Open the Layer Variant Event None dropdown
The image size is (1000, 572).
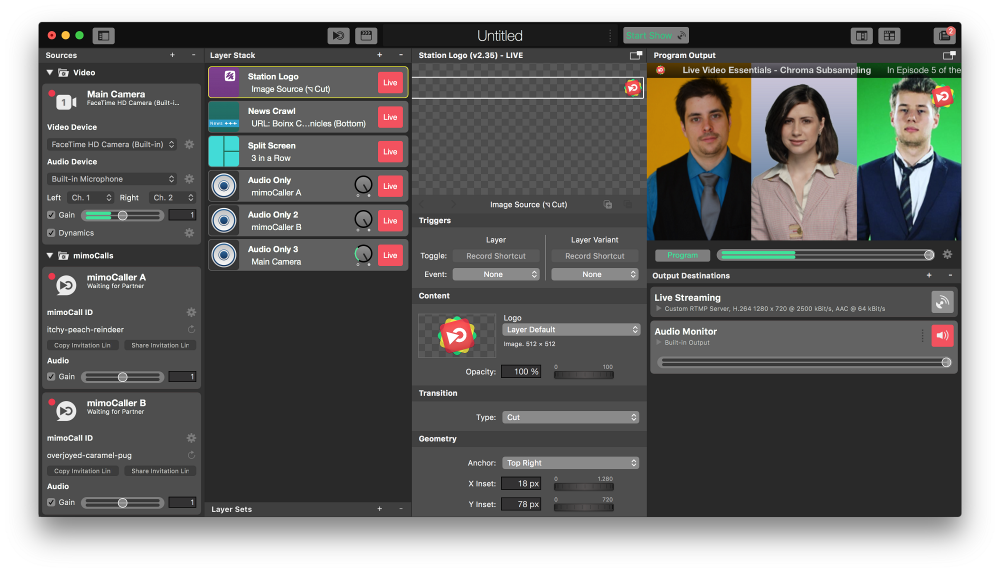click(x=594, y=274)
